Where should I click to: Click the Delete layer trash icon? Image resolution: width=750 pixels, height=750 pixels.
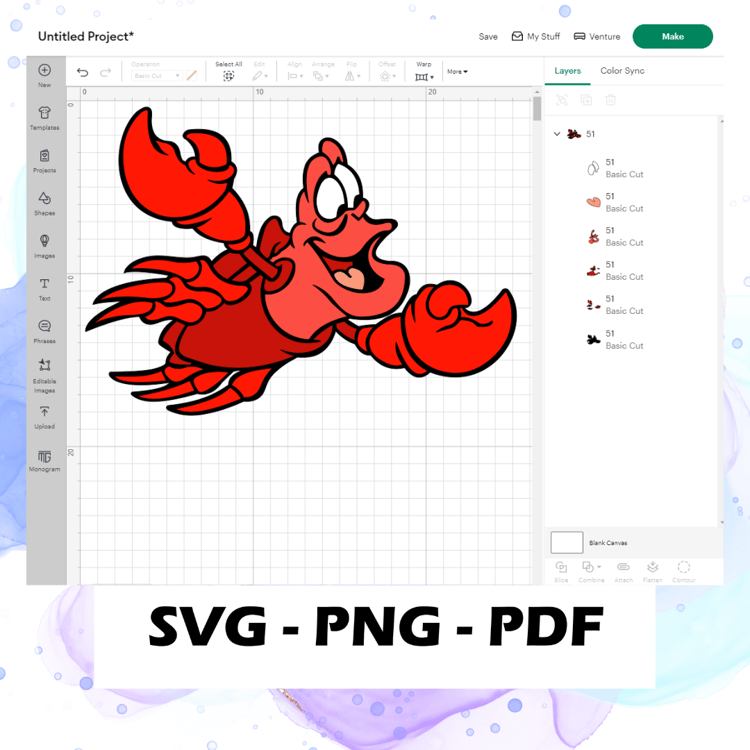[x=610, y=100]
